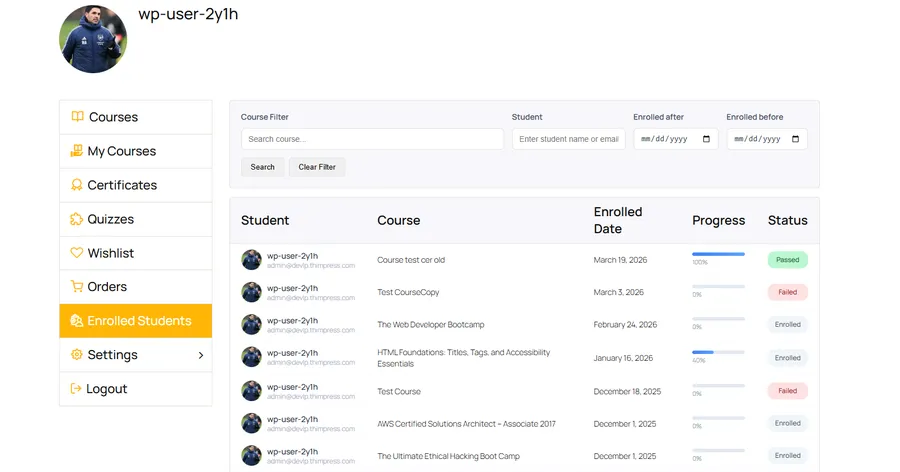This screenshot has width=900, height=472.
Task: Click 'AWS Certified Solutions Architect' course name
Action: click(466, 424)
